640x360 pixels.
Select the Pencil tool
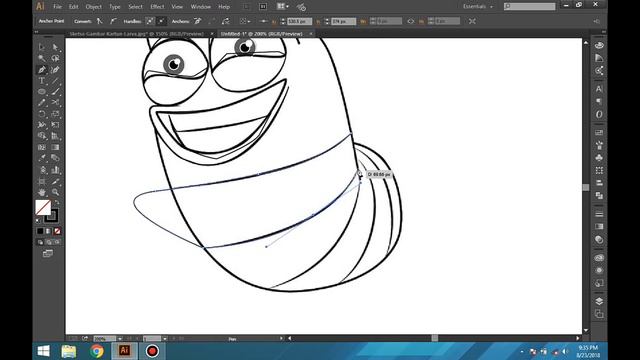tap(42, 103)
